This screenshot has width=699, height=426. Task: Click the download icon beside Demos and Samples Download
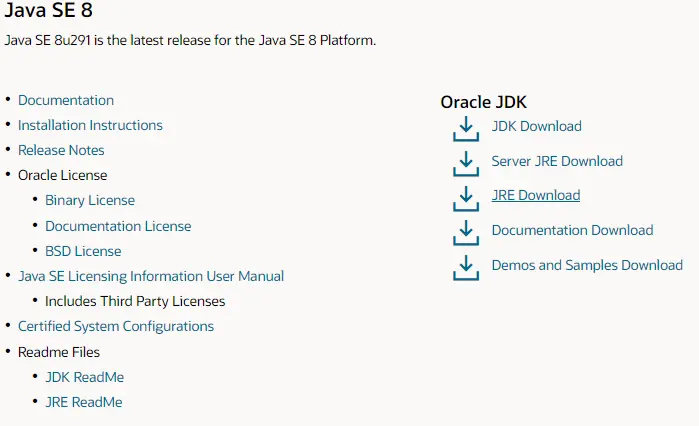tap(466, 267)
